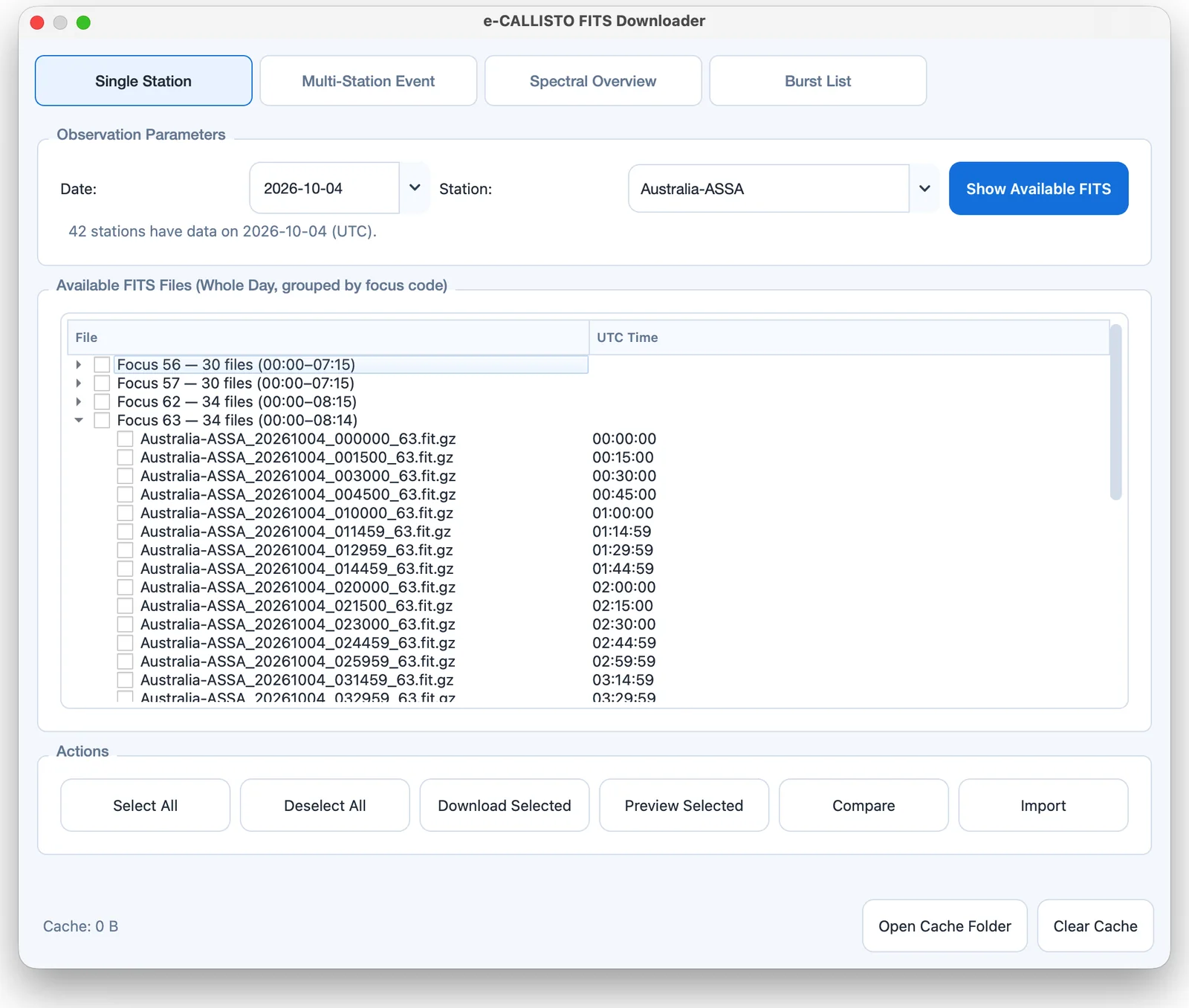Viewport: 1189px width, 1008px height.
Task: Switch to the Multi-Station Event tab
Action: tap(368, 81)
